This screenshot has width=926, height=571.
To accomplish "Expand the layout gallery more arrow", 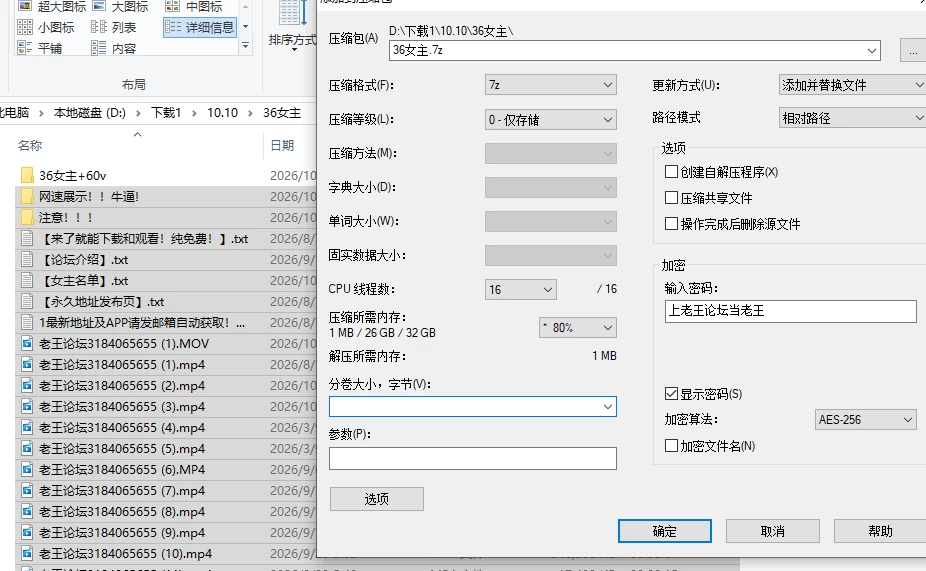I will [x=245, y=45].
